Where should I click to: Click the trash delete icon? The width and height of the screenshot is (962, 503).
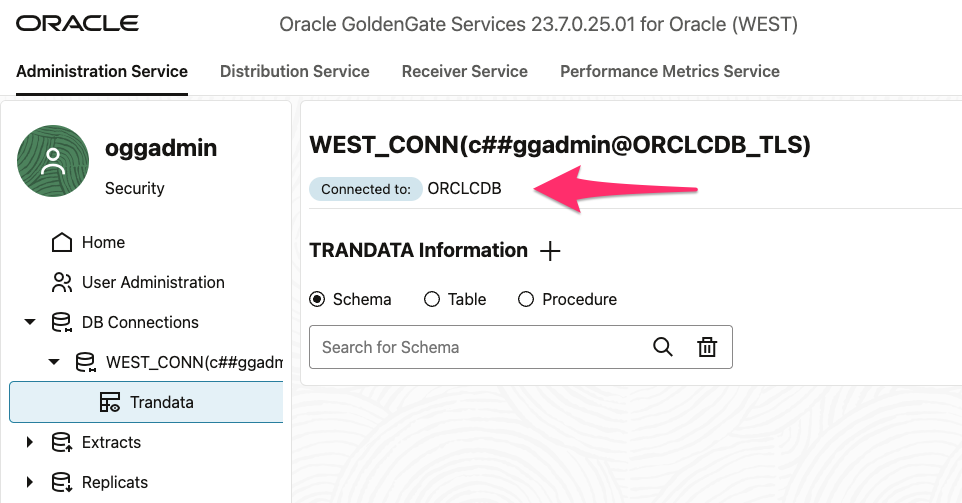pyautogui.click(x=707, y=347)
